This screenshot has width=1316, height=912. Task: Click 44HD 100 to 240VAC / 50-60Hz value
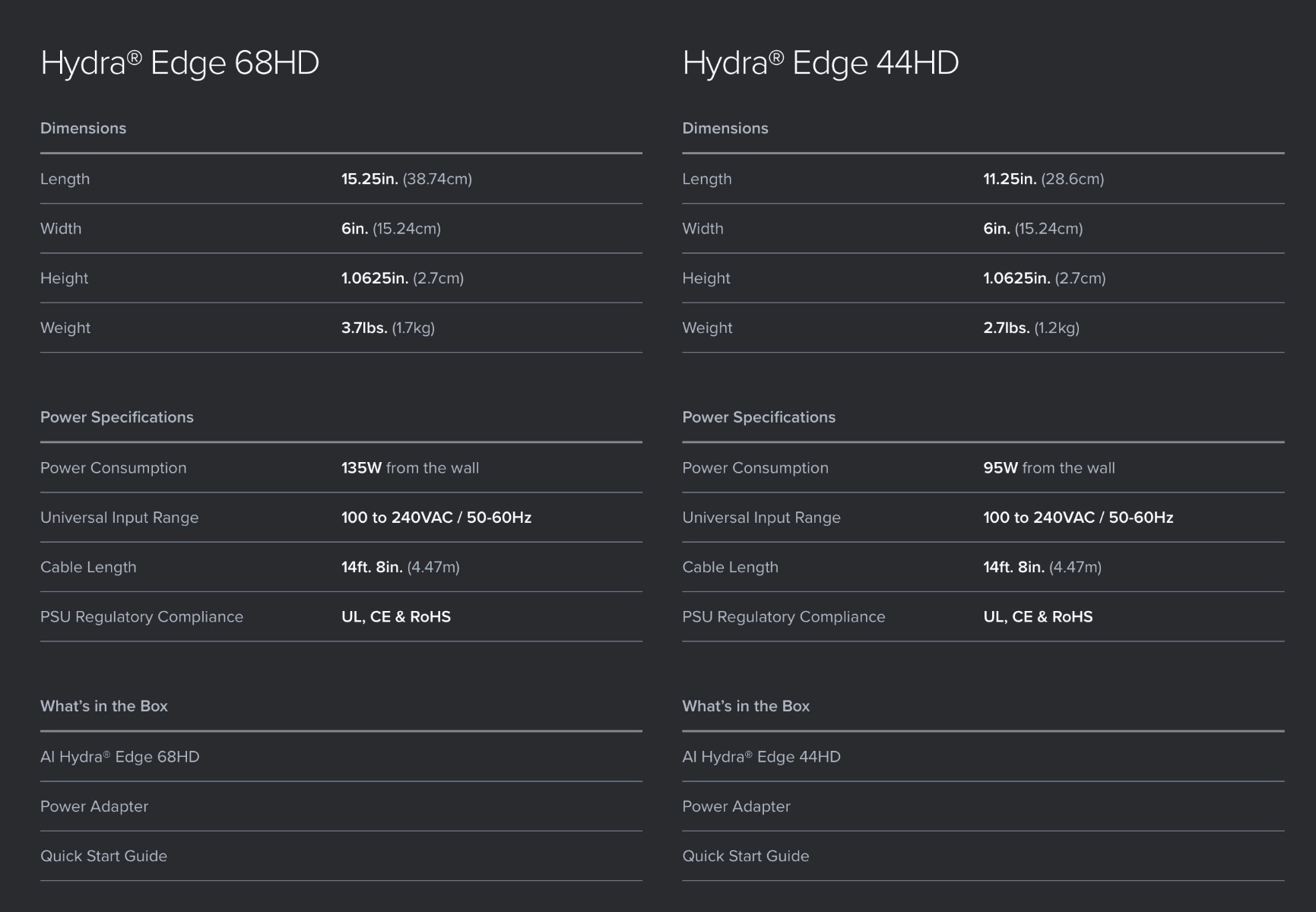click(x=1078, y=518)
